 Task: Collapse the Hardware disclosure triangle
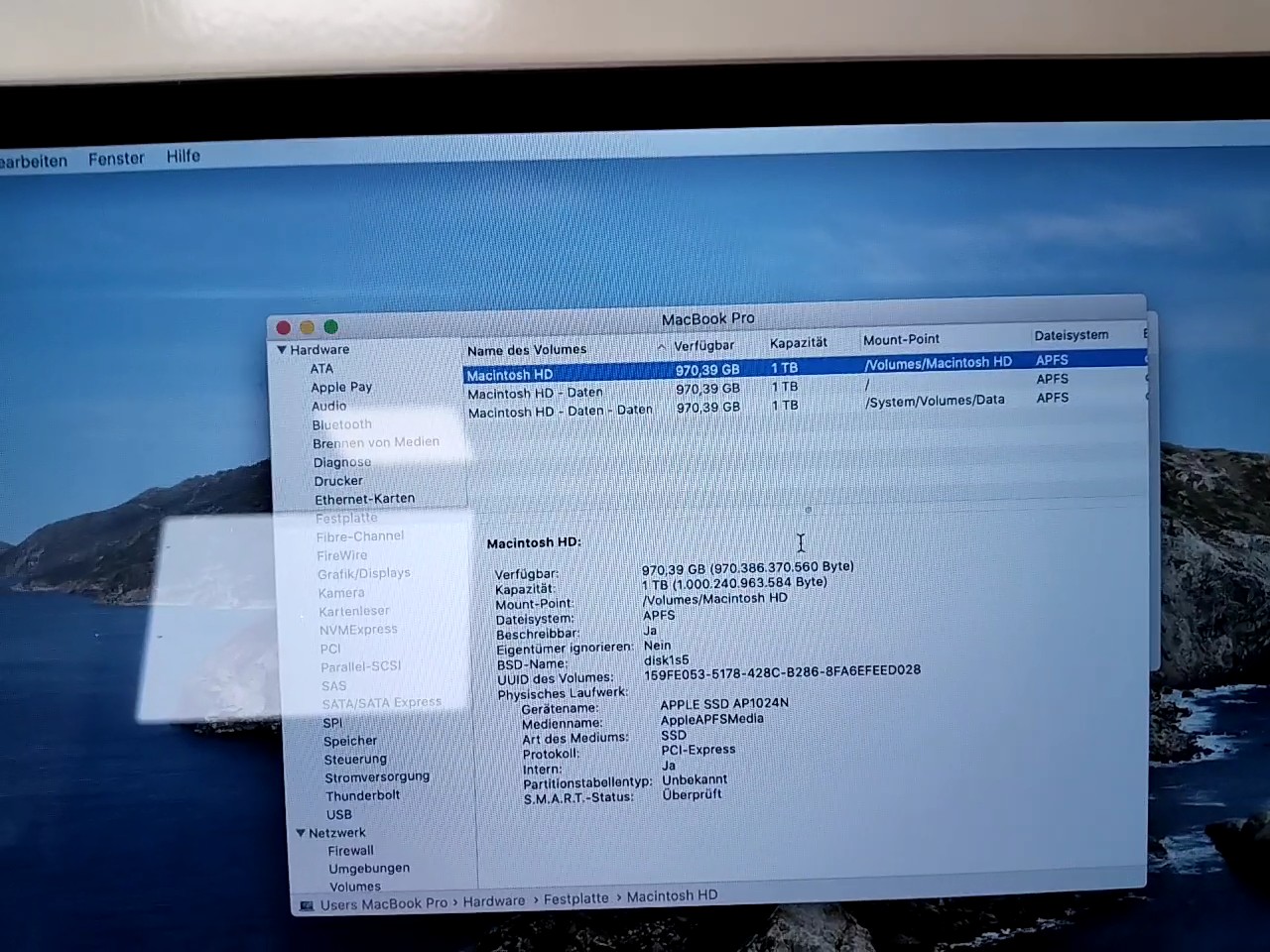coord(282,350)
